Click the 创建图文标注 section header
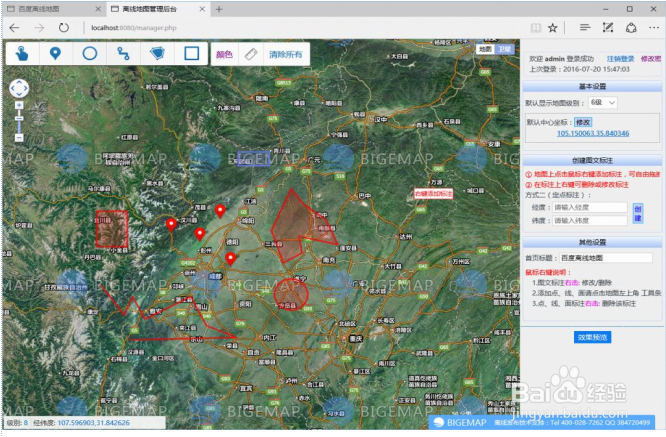The width and height of the screenshot is (666, 437). pos(593,161)
